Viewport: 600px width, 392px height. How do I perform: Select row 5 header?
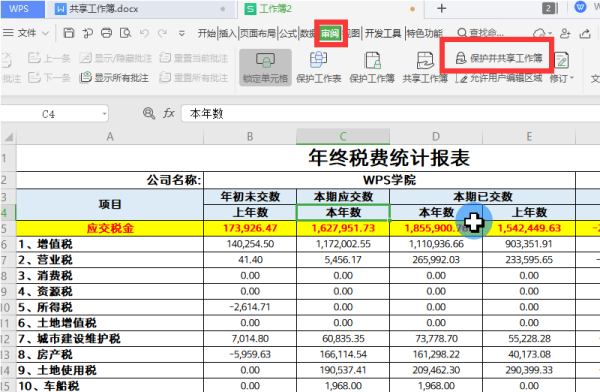(x=8, y=229)
